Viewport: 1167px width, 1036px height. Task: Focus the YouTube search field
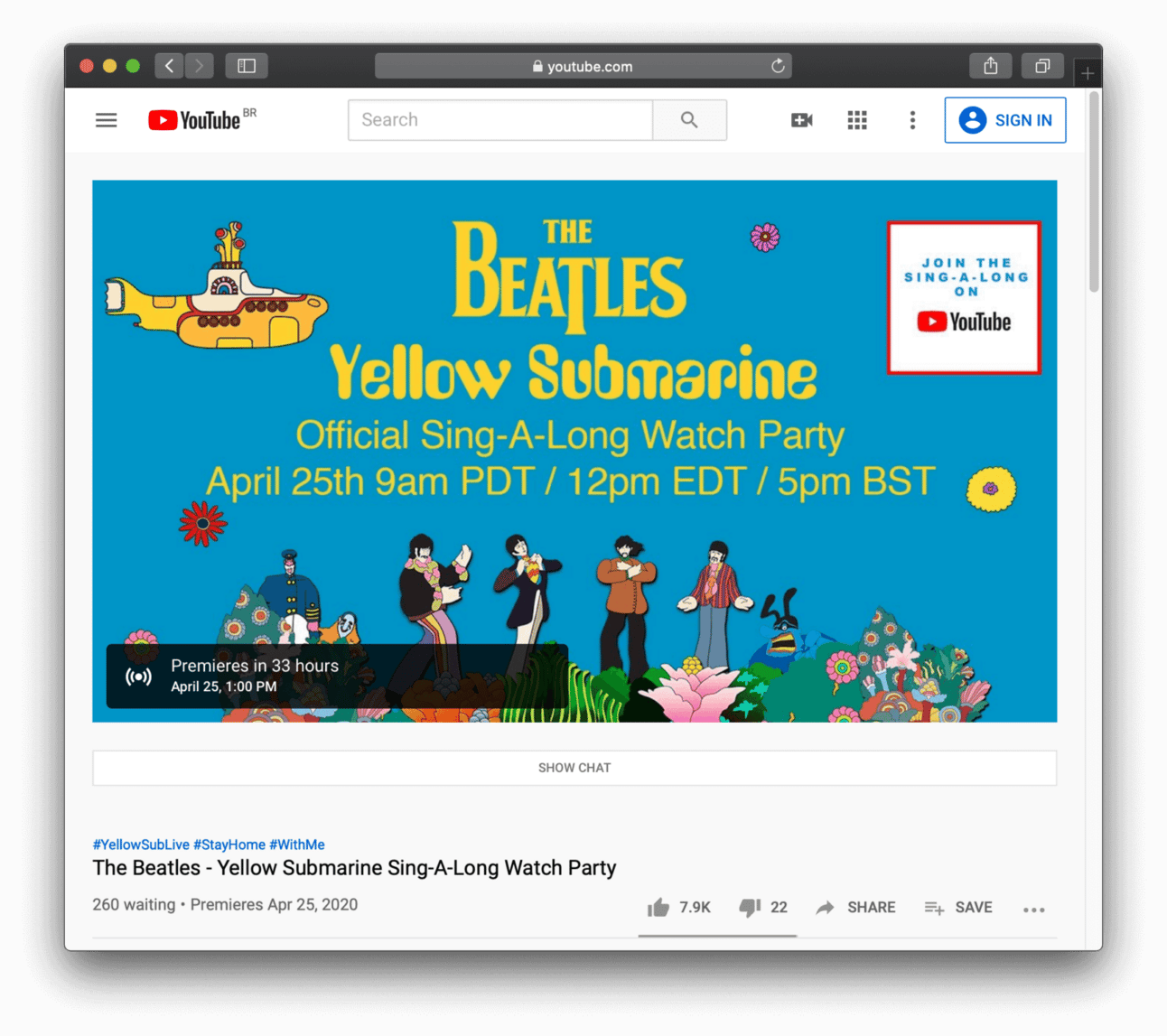(500, 120)
